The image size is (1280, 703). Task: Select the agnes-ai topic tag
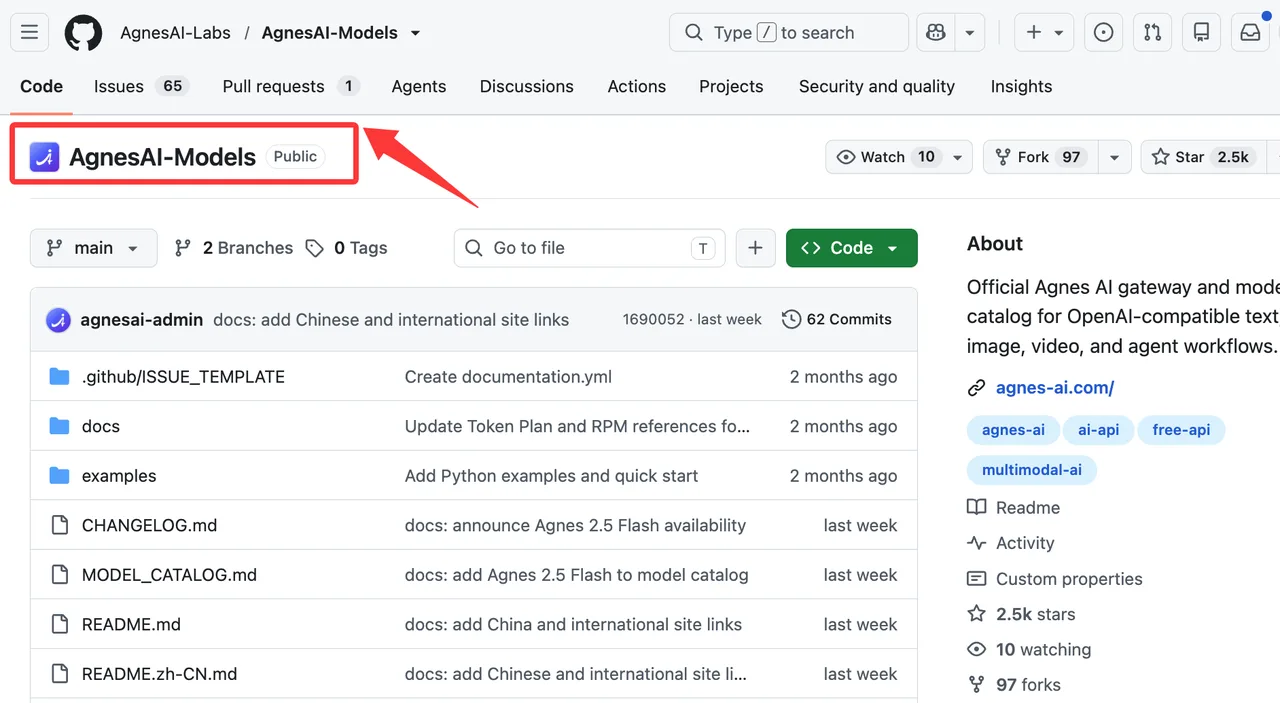(1013, 430)
